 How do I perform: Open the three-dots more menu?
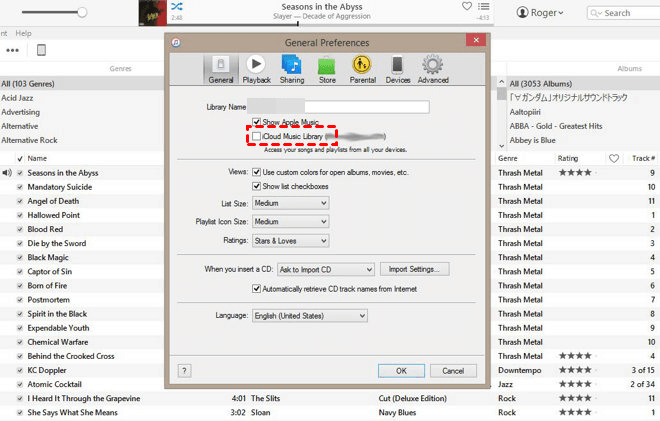tap(12, 50)
